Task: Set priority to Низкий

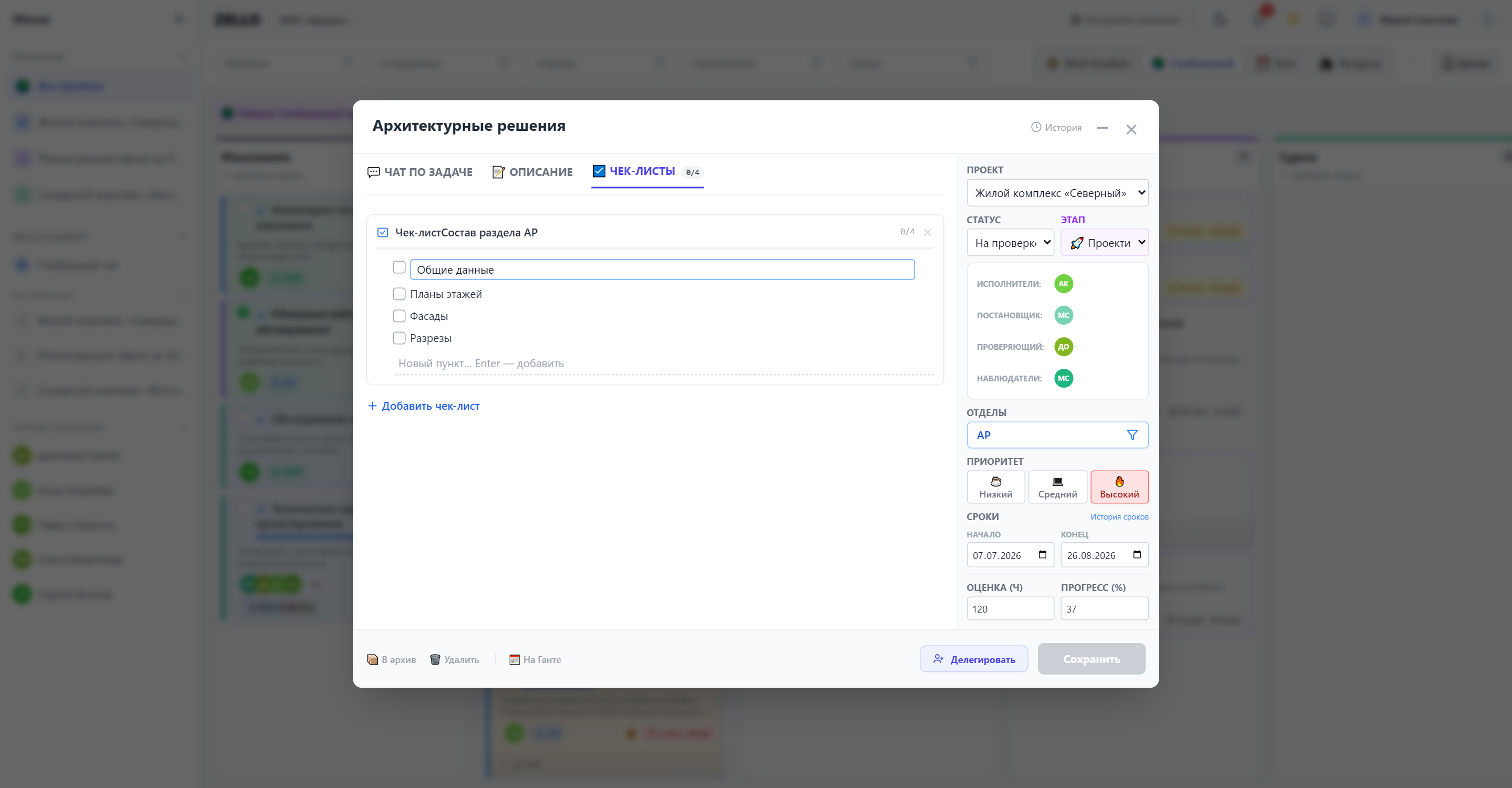Action: coord(995,487)
